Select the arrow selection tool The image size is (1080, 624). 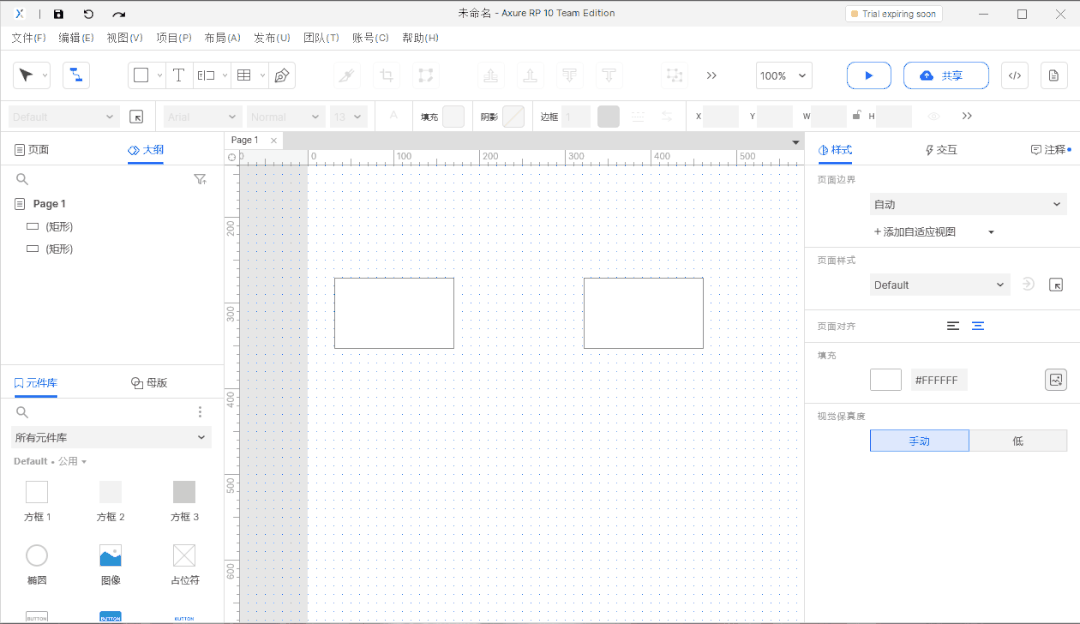pyautogui.click(x=26, y=75)
